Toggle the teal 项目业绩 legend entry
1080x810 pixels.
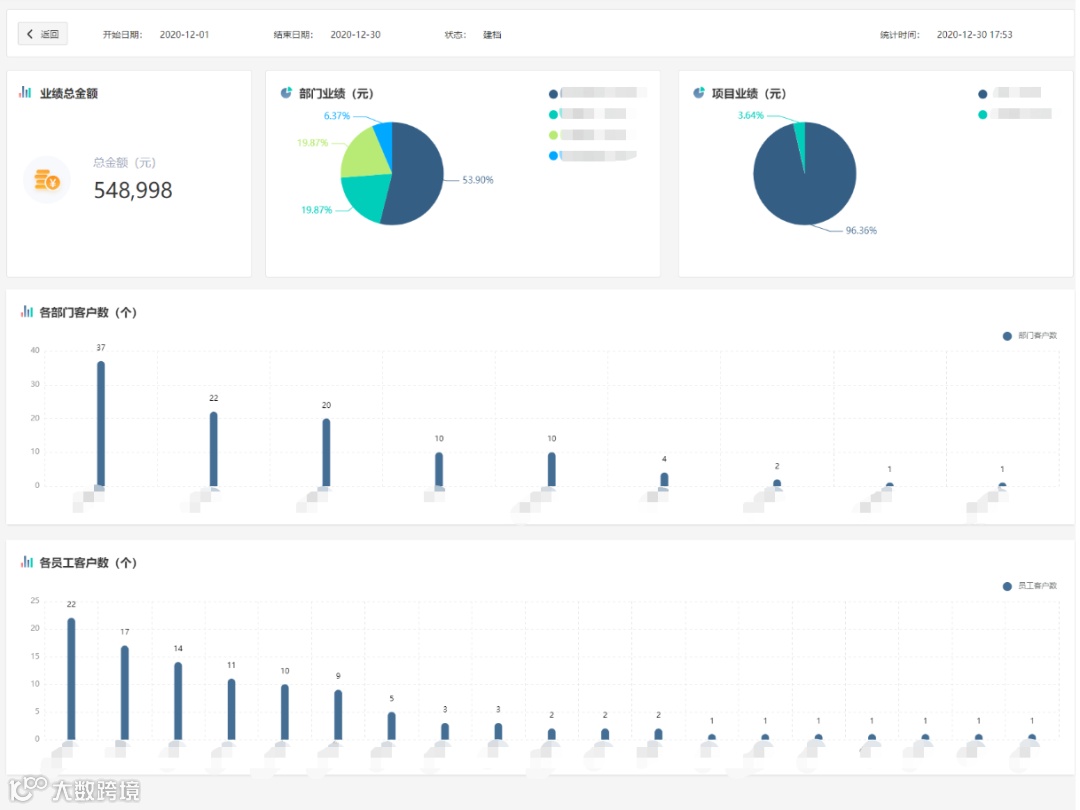point(1015,114)
